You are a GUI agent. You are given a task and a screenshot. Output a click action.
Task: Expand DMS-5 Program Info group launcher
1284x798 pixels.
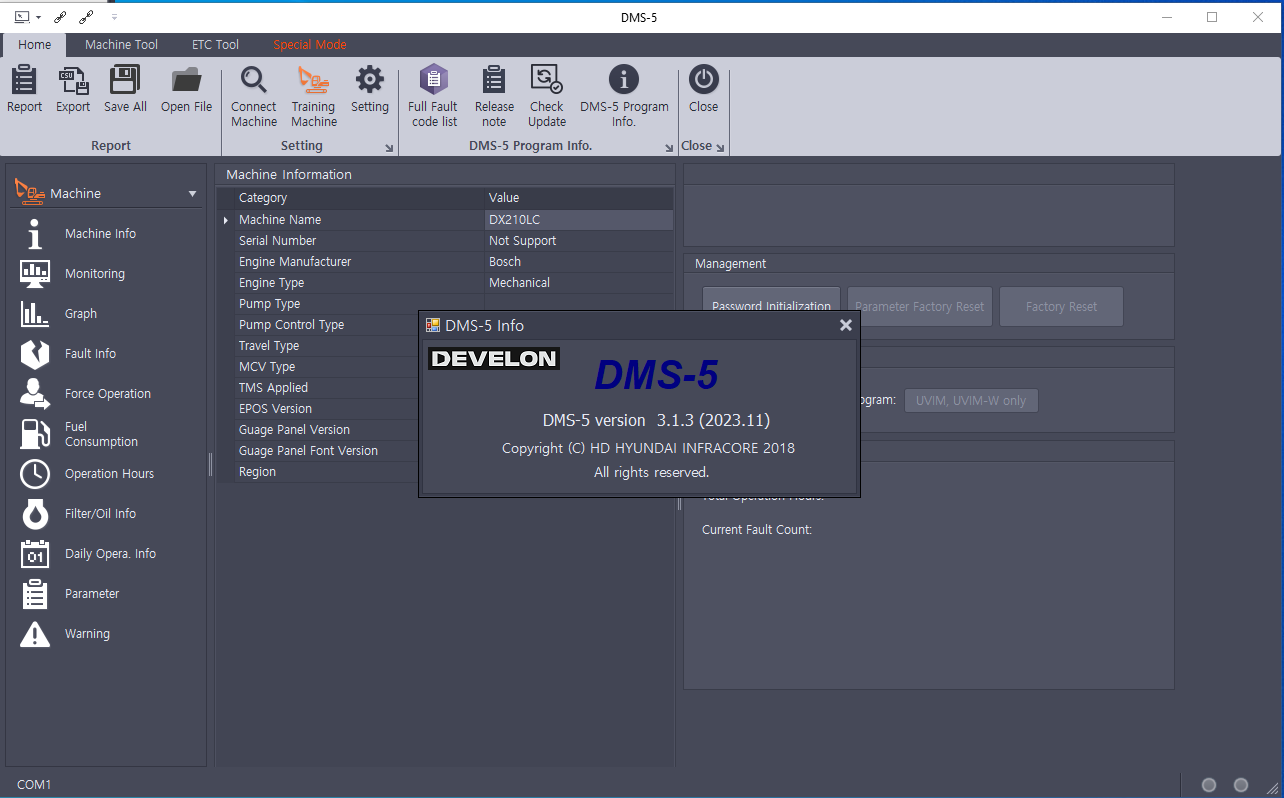pos(670,148)
